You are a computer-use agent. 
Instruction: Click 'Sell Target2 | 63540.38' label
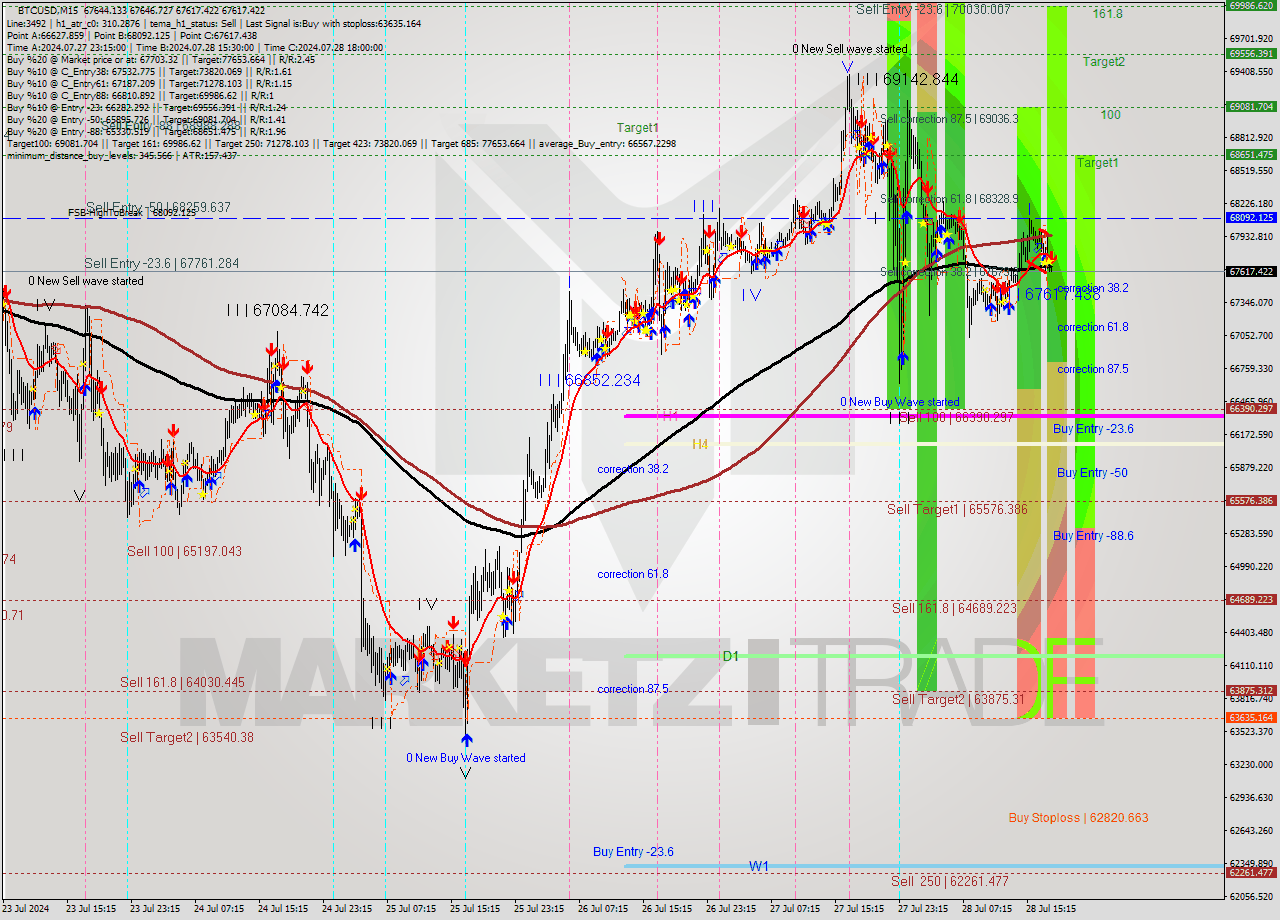[x=187, y=737]
